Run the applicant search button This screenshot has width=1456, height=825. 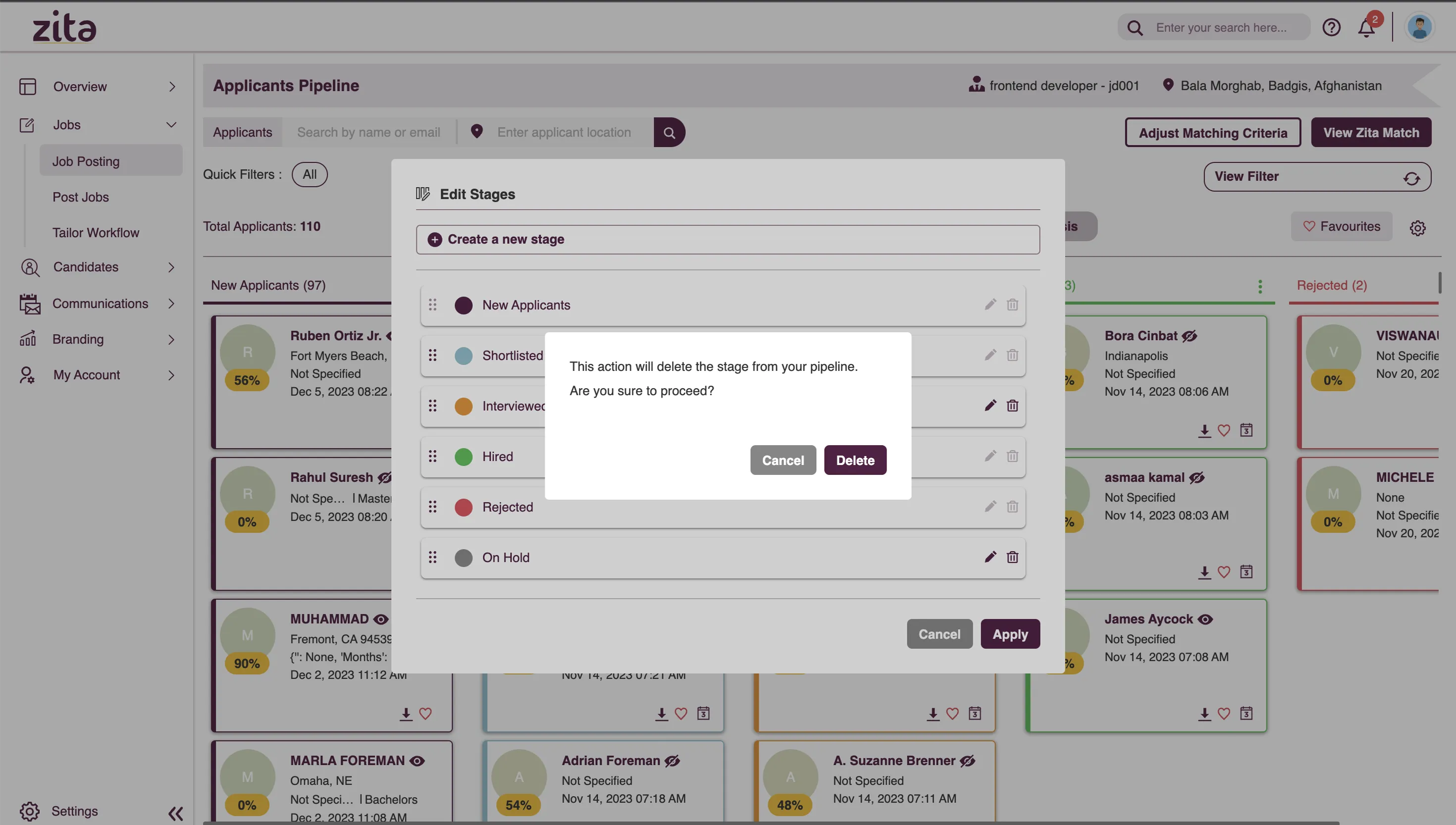[669, 132]
